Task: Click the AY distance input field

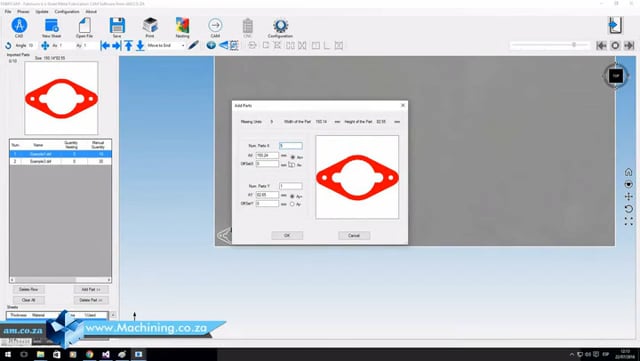Action: [267, 195]
